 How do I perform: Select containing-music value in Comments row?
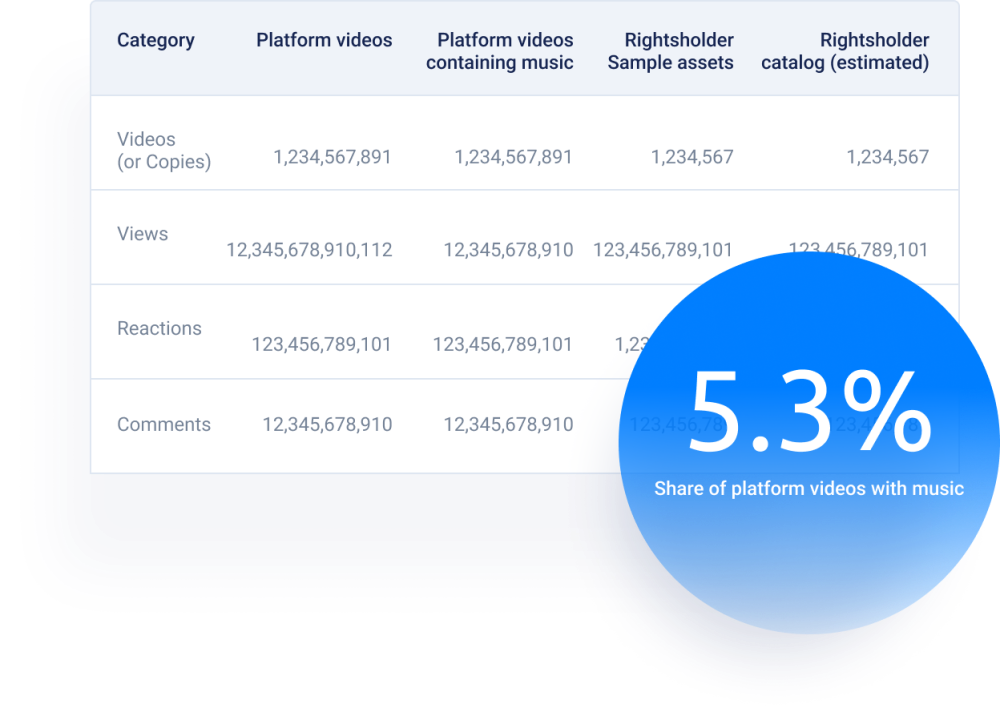(x=508, y=425)
